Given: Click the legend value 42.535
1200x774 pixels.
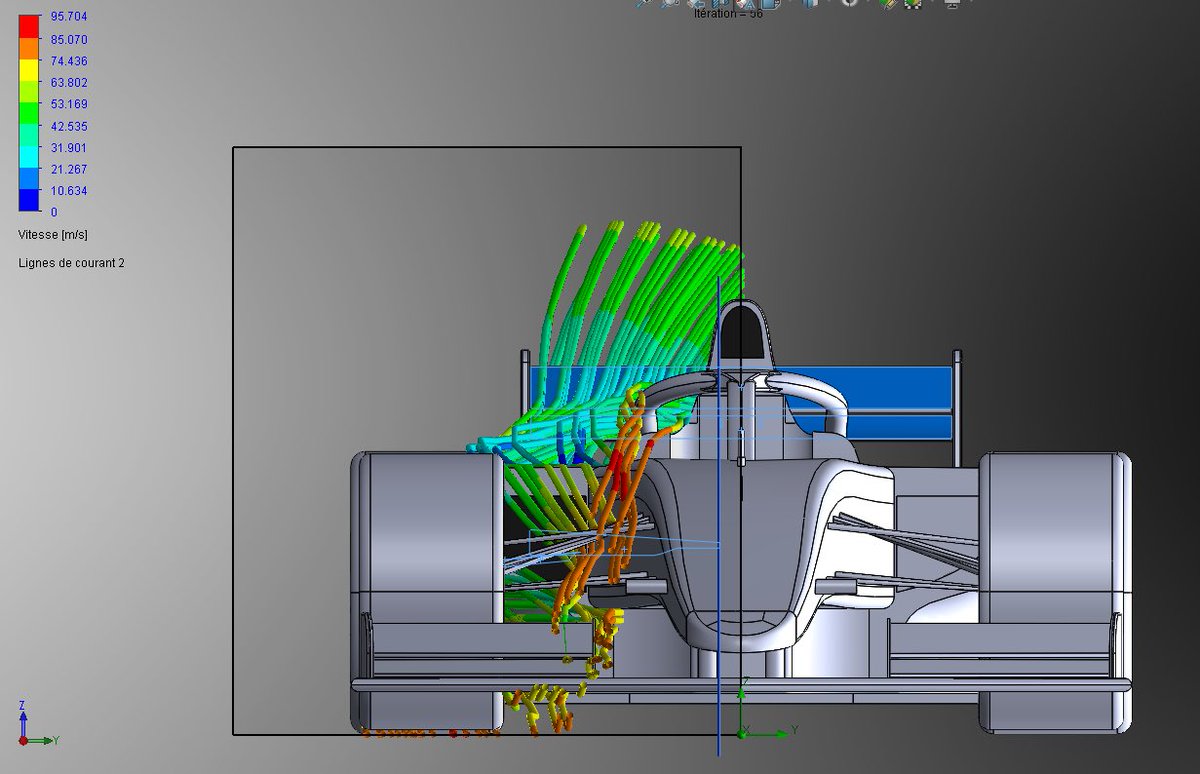Looking at the screenshot, I should click(69, 126).
